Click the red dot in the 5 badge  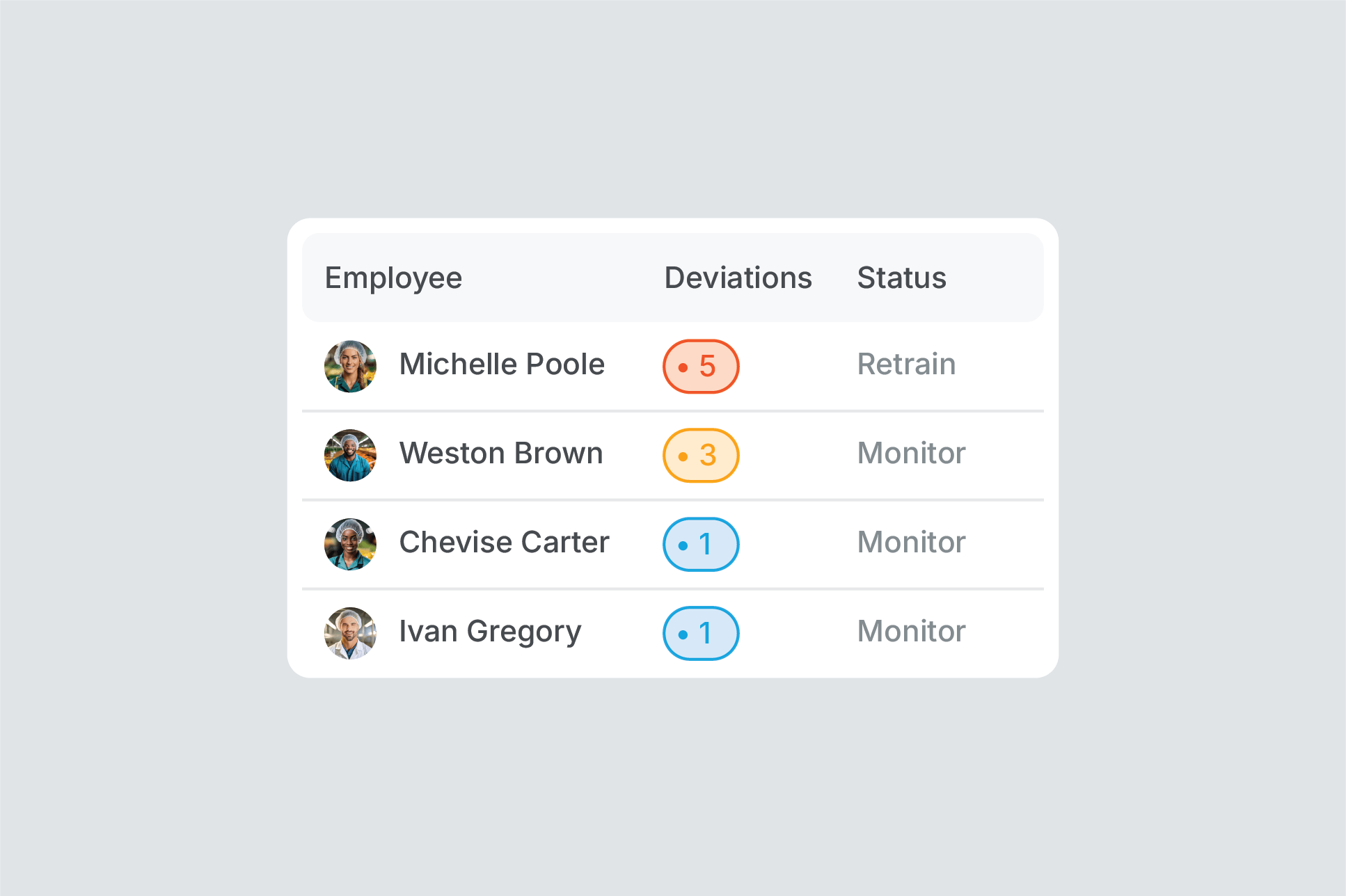tap(683, 367)
